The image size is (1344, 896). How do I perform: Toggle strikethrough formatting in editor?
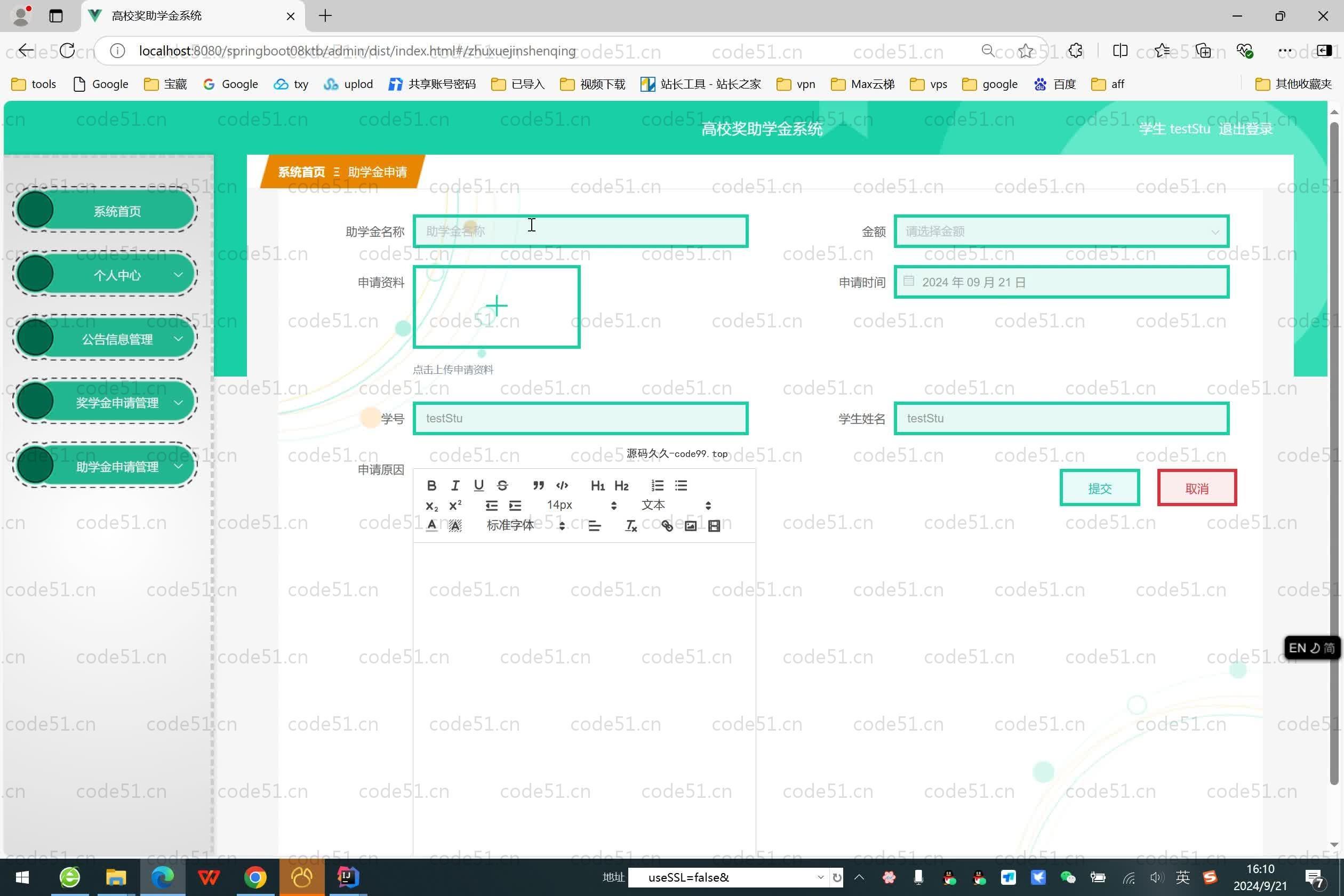click(x=502, y=486)
